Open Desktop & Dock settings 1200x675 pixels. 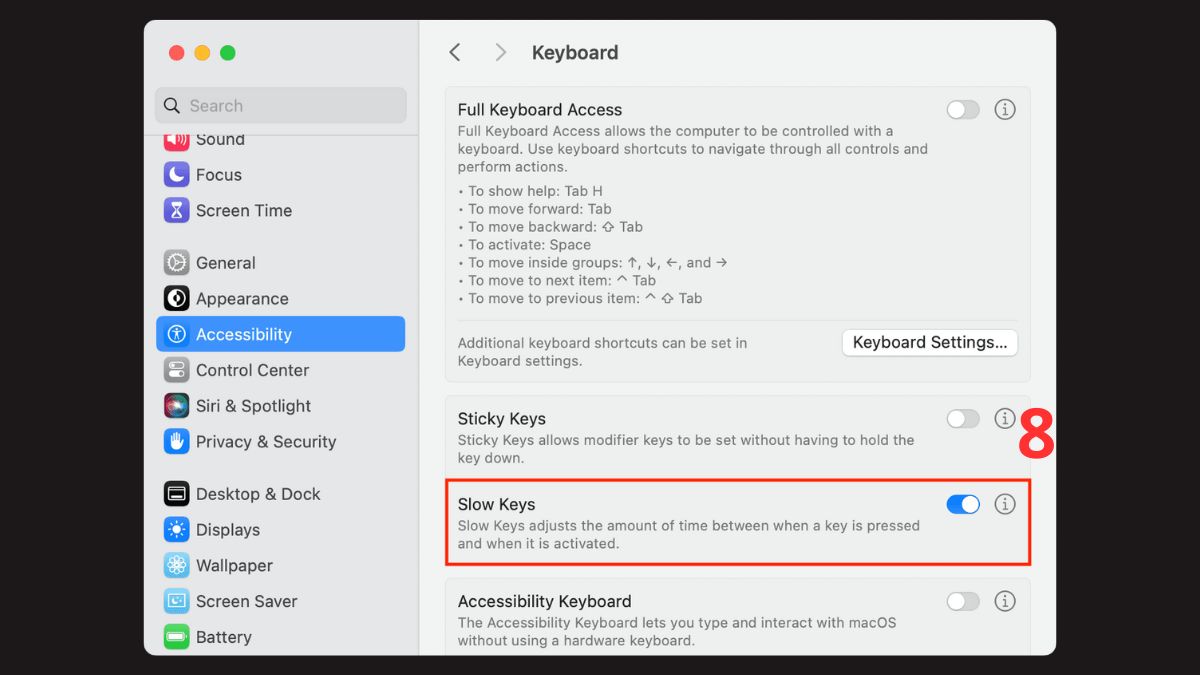tap(258, 494)
